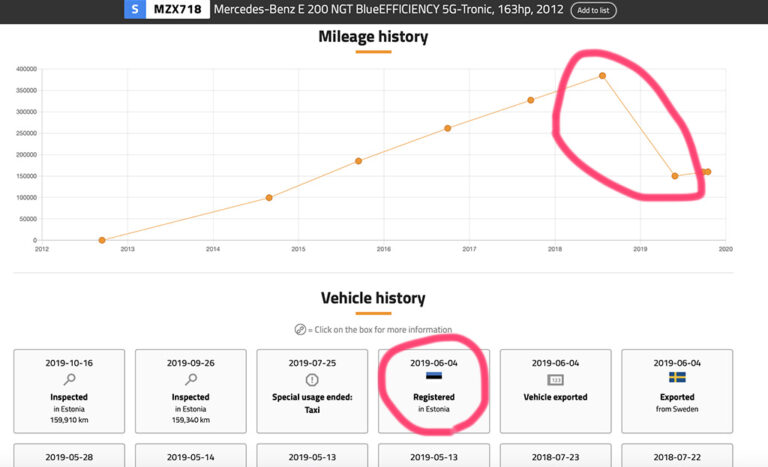
Task: Click the Mercedes-Benz E 200 NGT title text
Action: click(x=388, y=9)
